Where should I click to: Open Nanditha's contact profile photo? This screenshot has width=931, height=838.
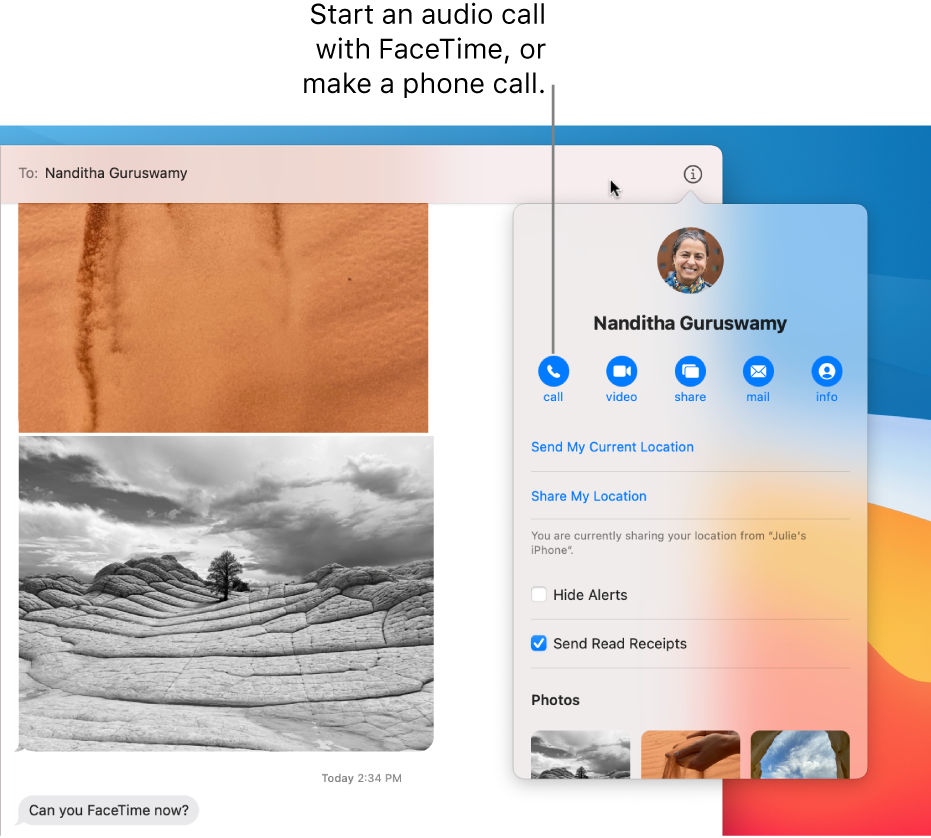(690, 261)
